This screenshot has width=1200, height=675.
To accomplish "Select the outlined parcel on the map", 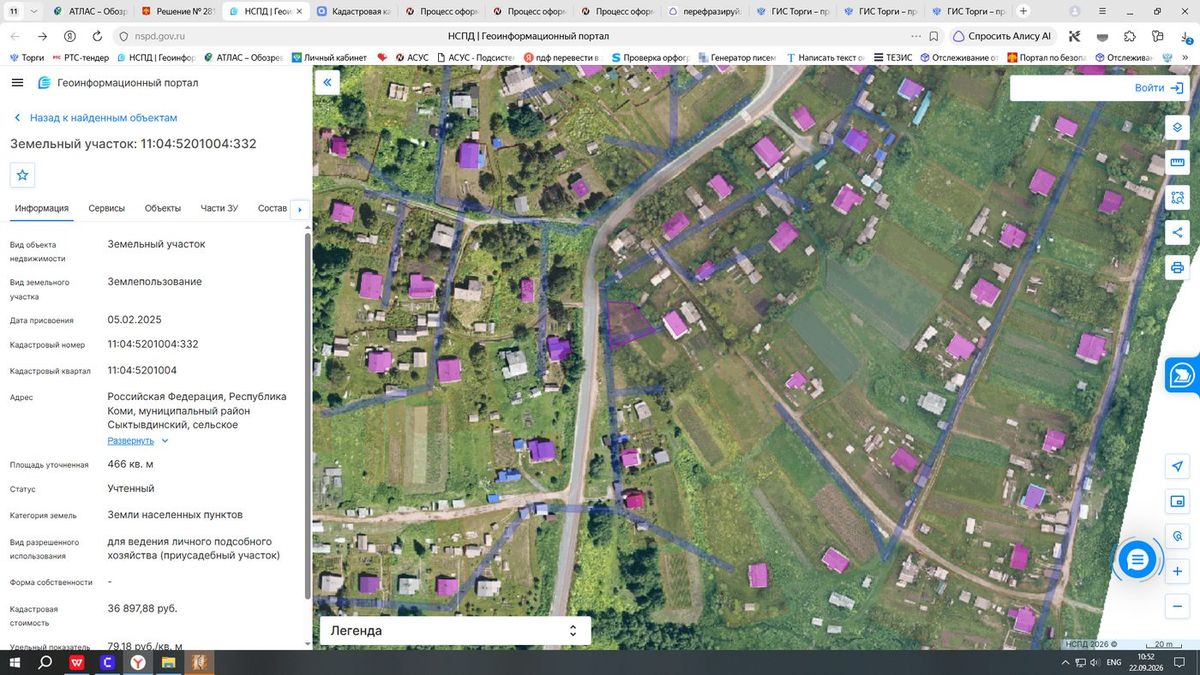I will [628, 322].
